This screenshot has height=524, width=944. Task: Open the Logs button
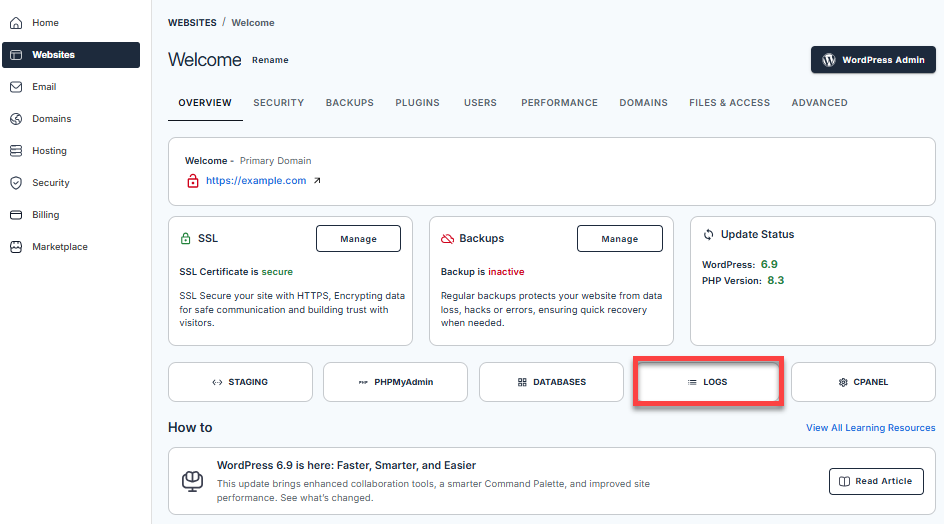click(x=707, y=382)
